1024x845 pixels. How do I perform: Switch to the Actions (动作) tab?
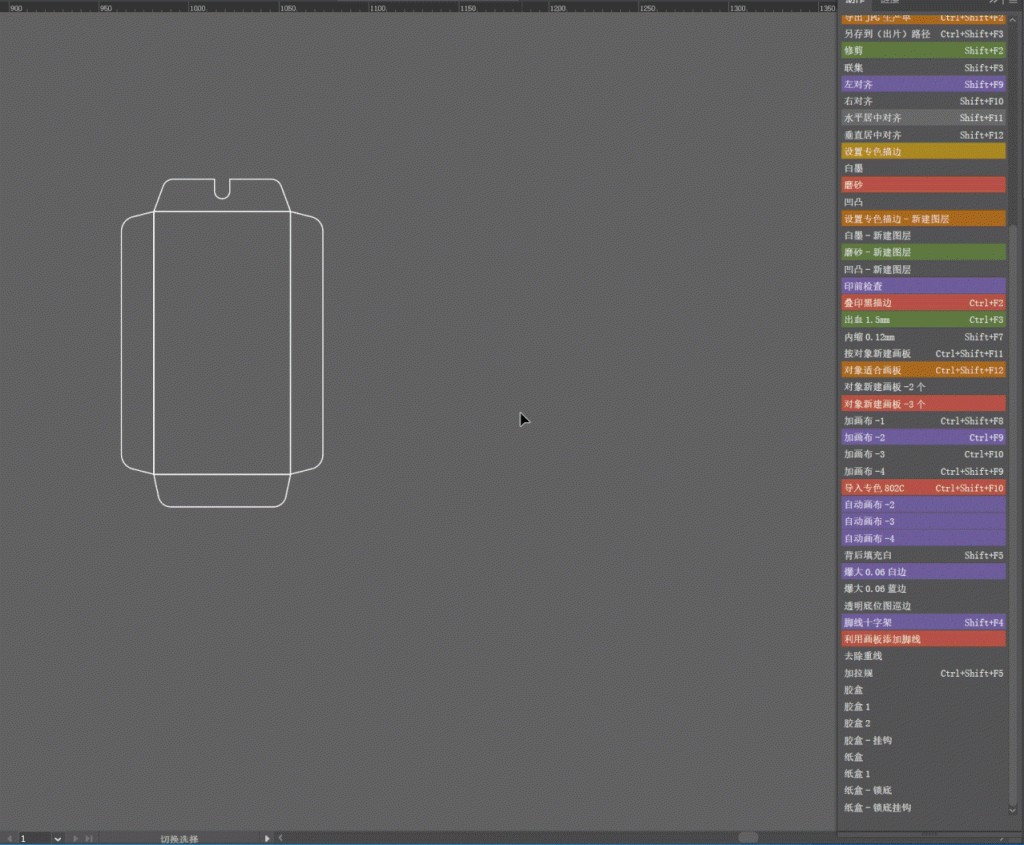tap(855, 4)
